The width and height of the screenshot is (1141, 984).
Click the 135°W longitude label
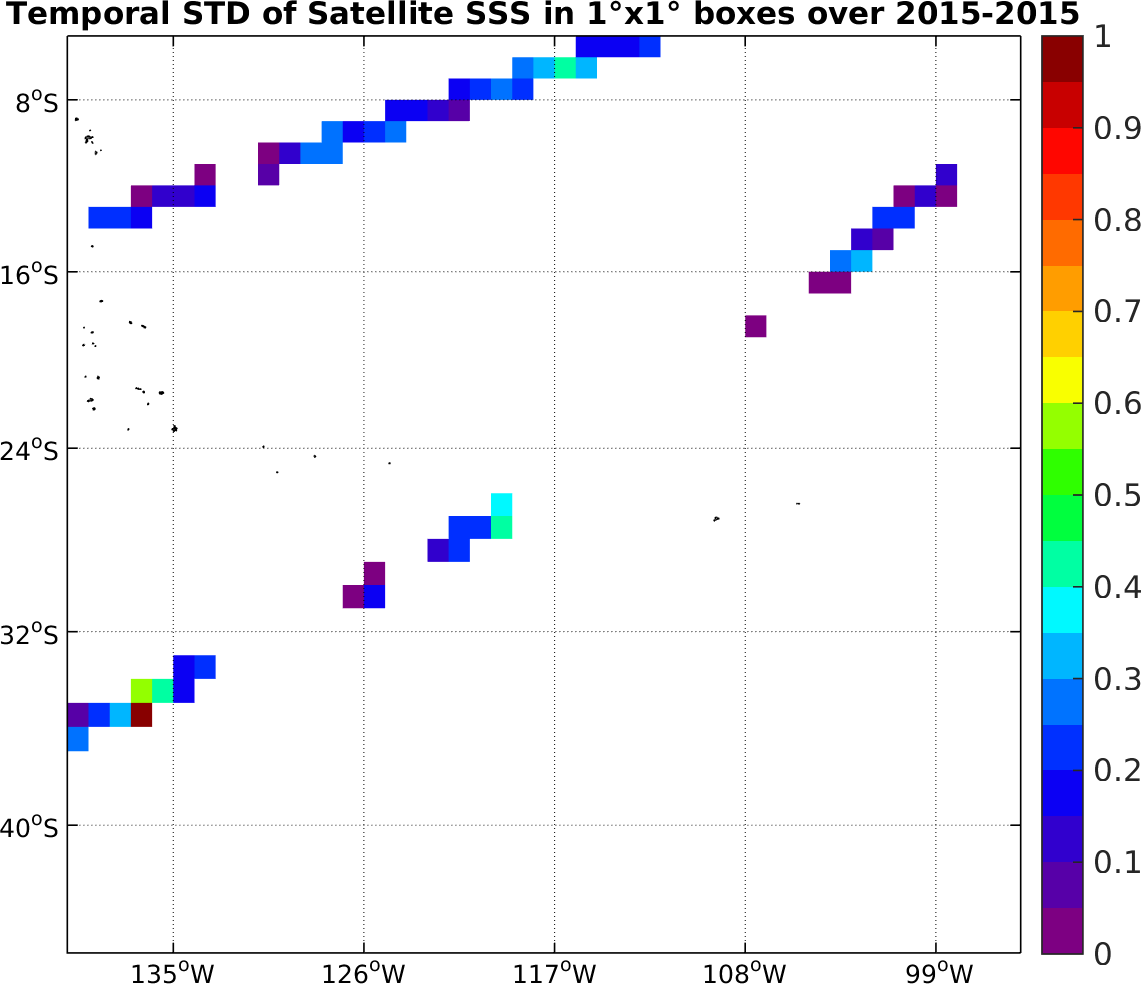click(x=172, y=972)
